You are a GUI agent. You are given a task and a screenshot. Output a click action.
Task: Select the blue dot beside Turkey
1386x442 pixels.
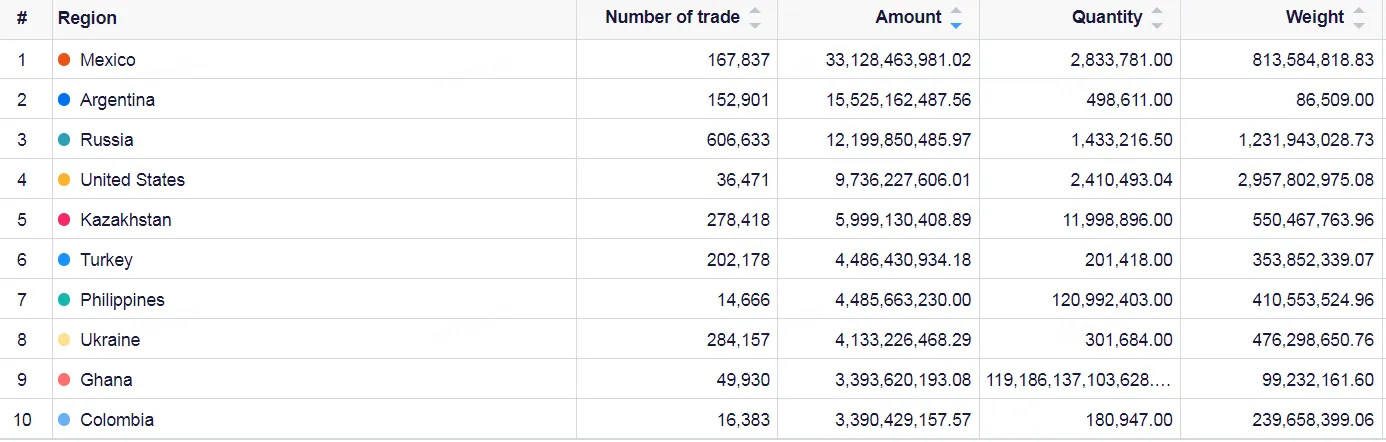[64, 260]
